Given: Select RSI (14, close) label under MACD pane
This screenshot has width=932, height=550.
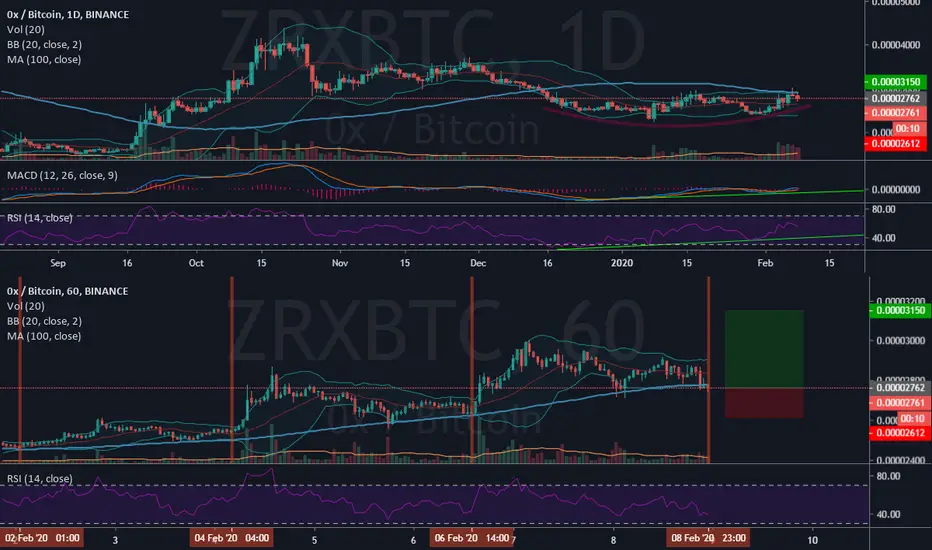Looking at the screenshot, I should point(39,218).
